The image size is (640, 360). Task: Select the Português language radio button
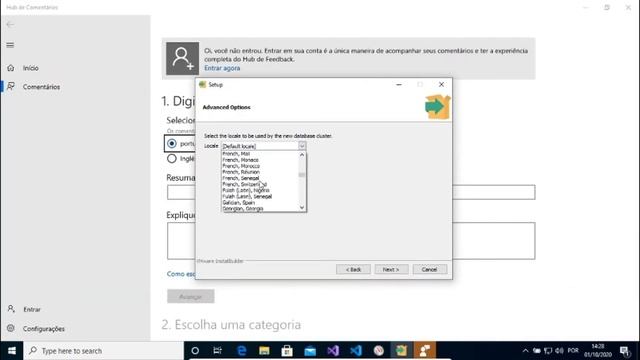tap(172, 143)
